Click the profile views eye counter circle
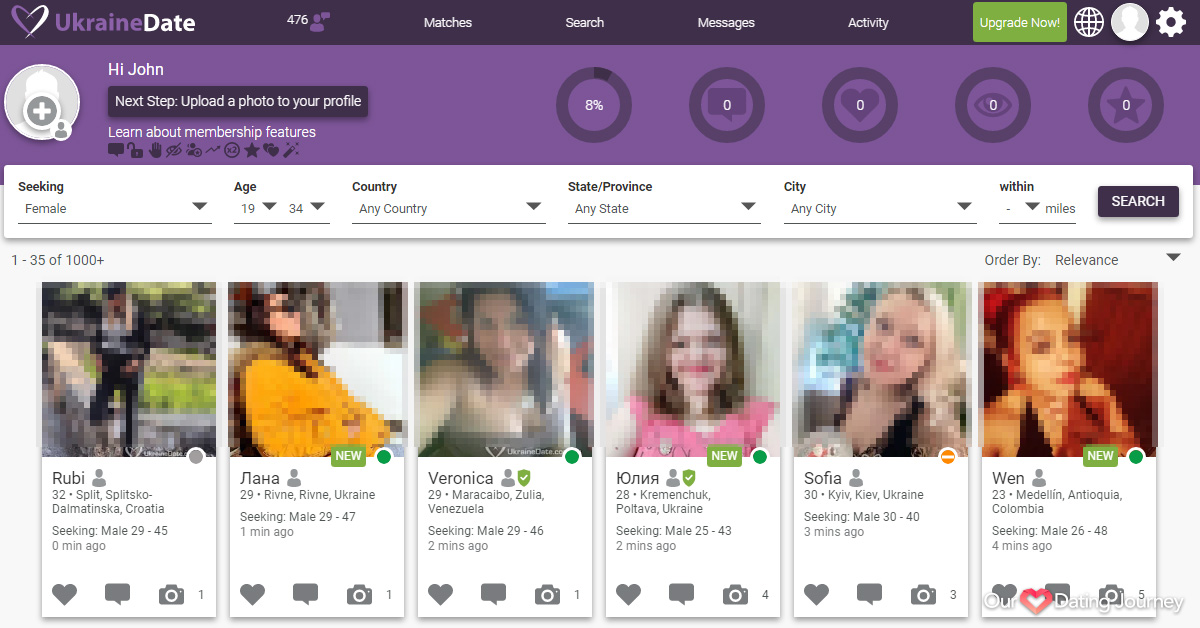Viewport: 1200px width, 628px height. pos(993,105)
